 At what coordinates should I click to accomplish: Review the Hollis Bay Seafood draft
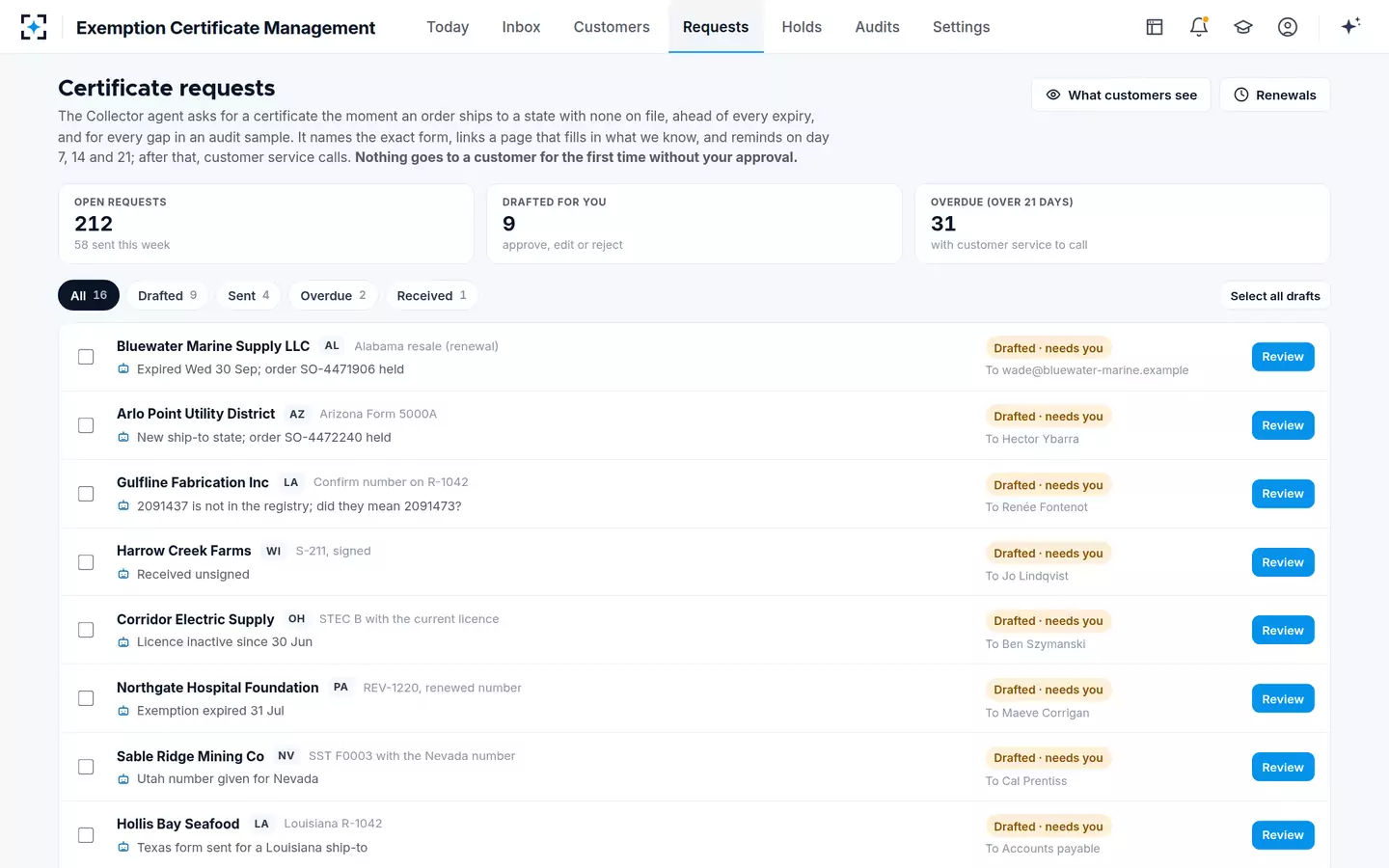point(1283,835)
